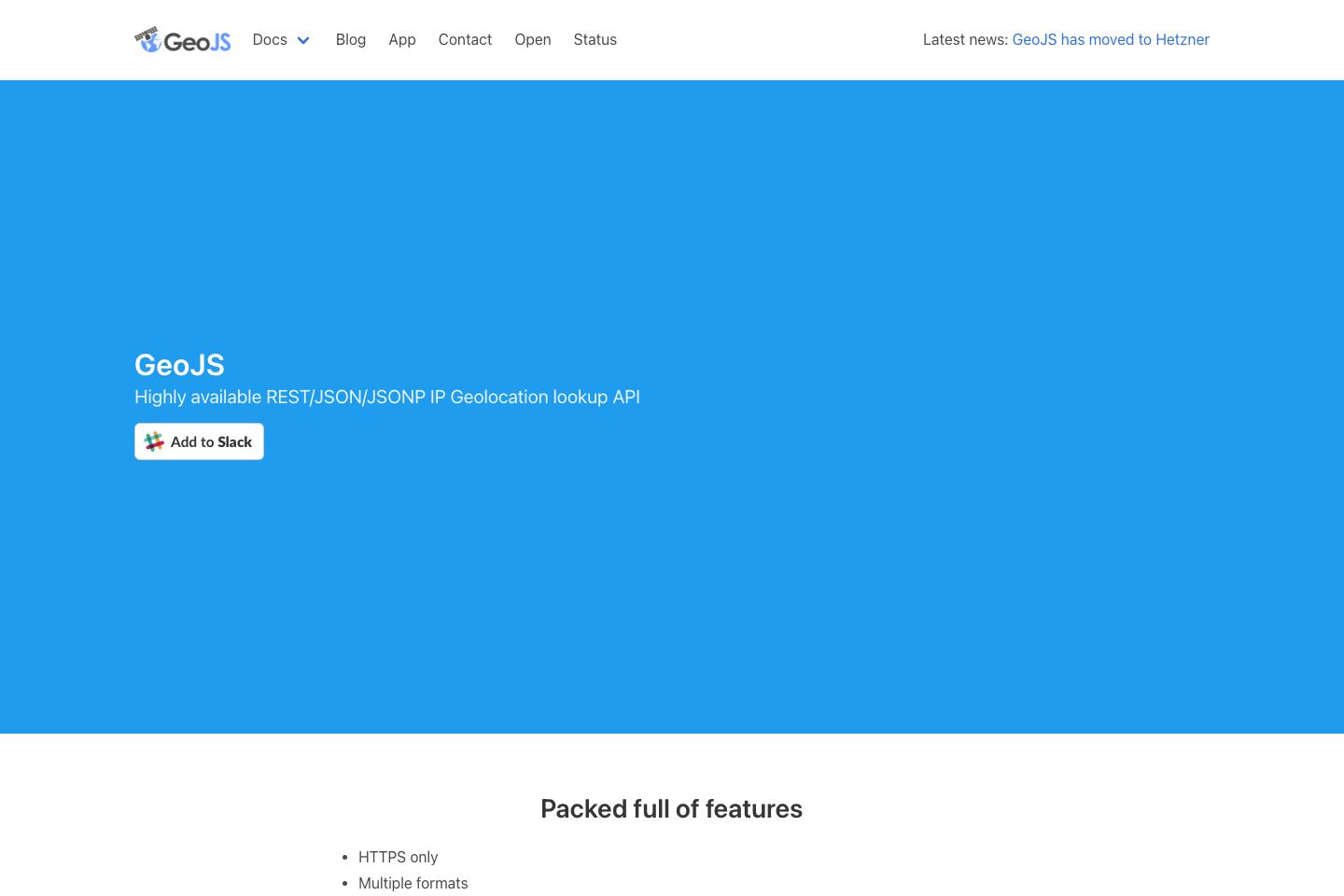Viewport: 1344px width, 896px height.
Task: Click the GeoJS page heading
Action: (x=179, y=365)
